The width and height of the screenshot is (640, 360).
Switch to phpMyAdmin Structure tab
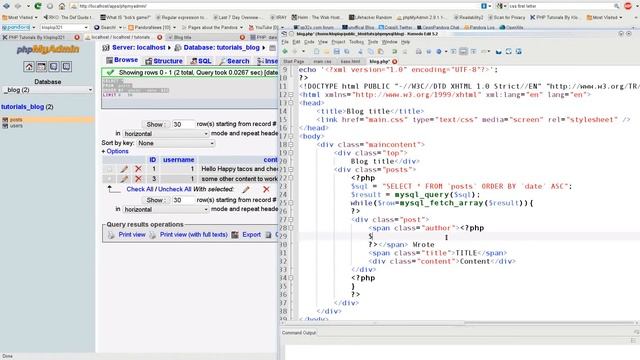pos(164,61)
